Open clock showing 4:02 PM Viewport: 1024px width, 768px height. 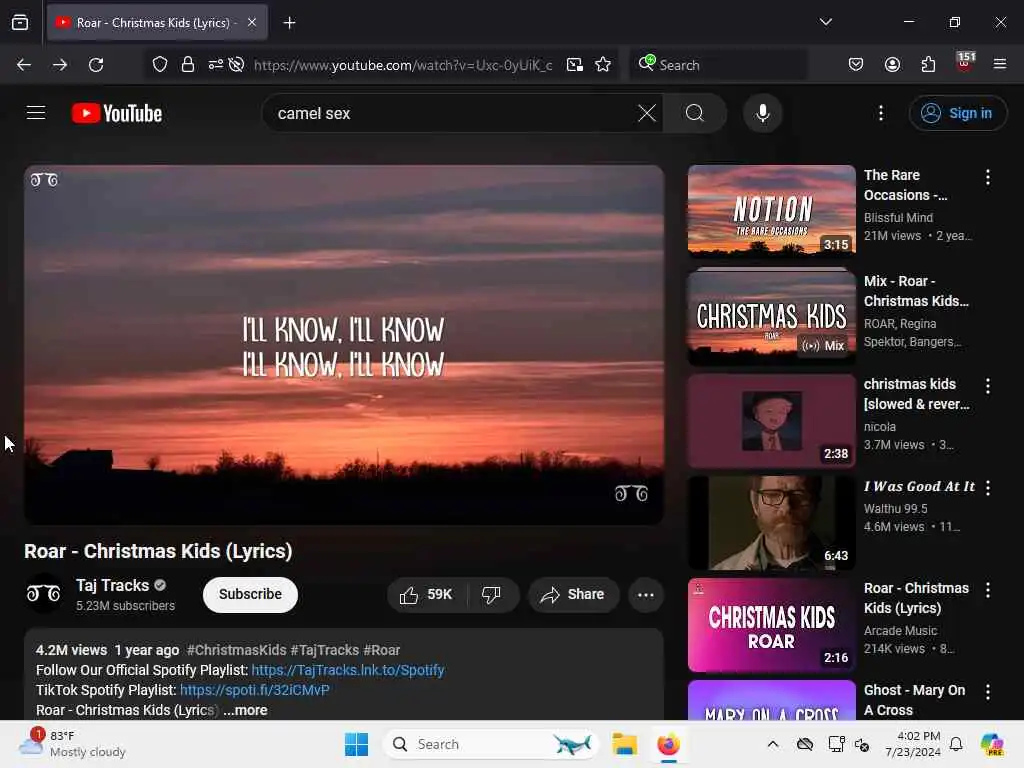[912, 744]
